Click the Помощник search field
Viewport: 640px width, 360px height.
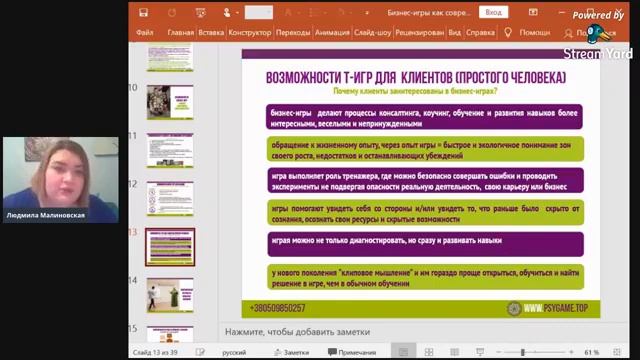click(x=535, y=32)
